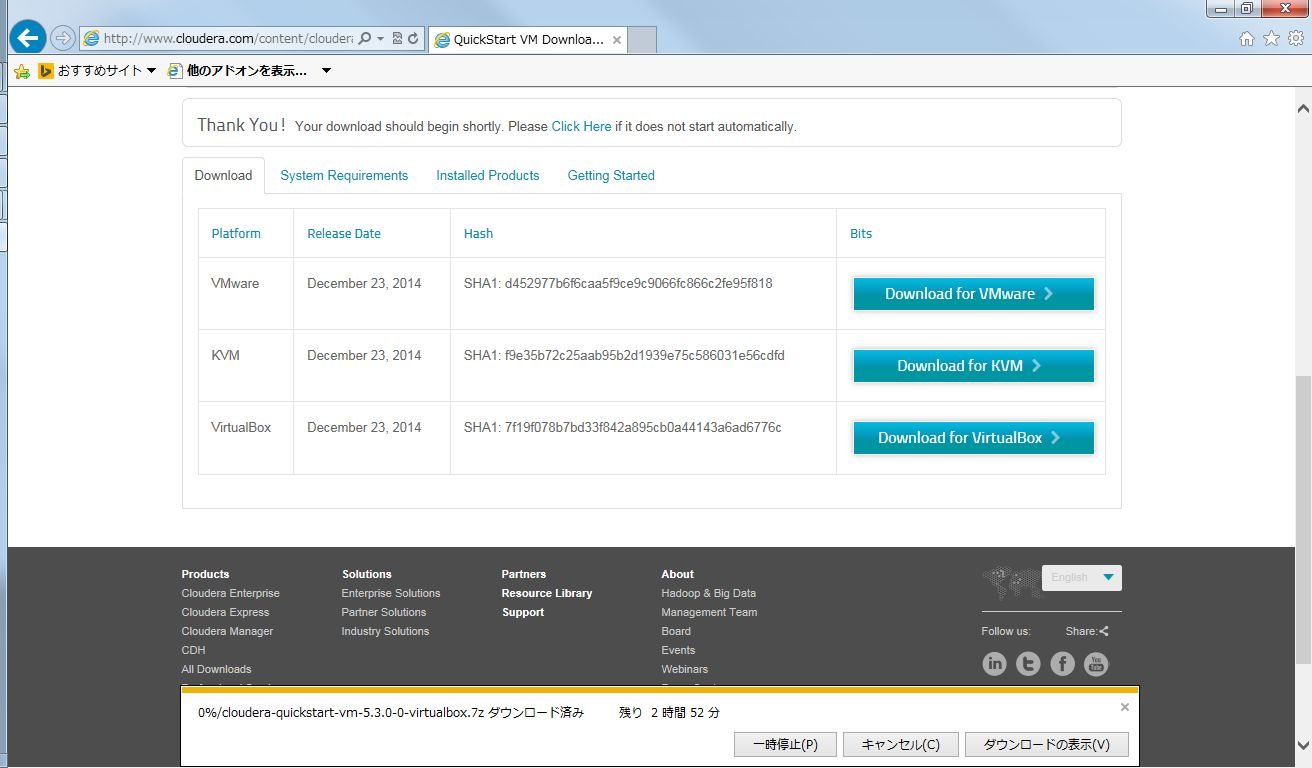This screenshot has height=768, width=1312.
Task: Click the Platform column header
Action: [x=236, y=233]
